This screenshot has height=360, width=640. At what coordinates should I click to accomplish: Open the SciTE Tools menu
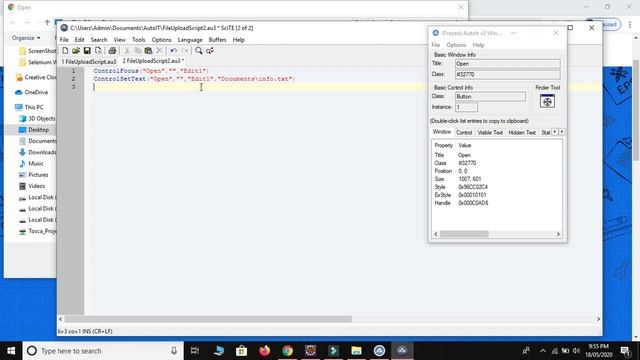[138, 40]
